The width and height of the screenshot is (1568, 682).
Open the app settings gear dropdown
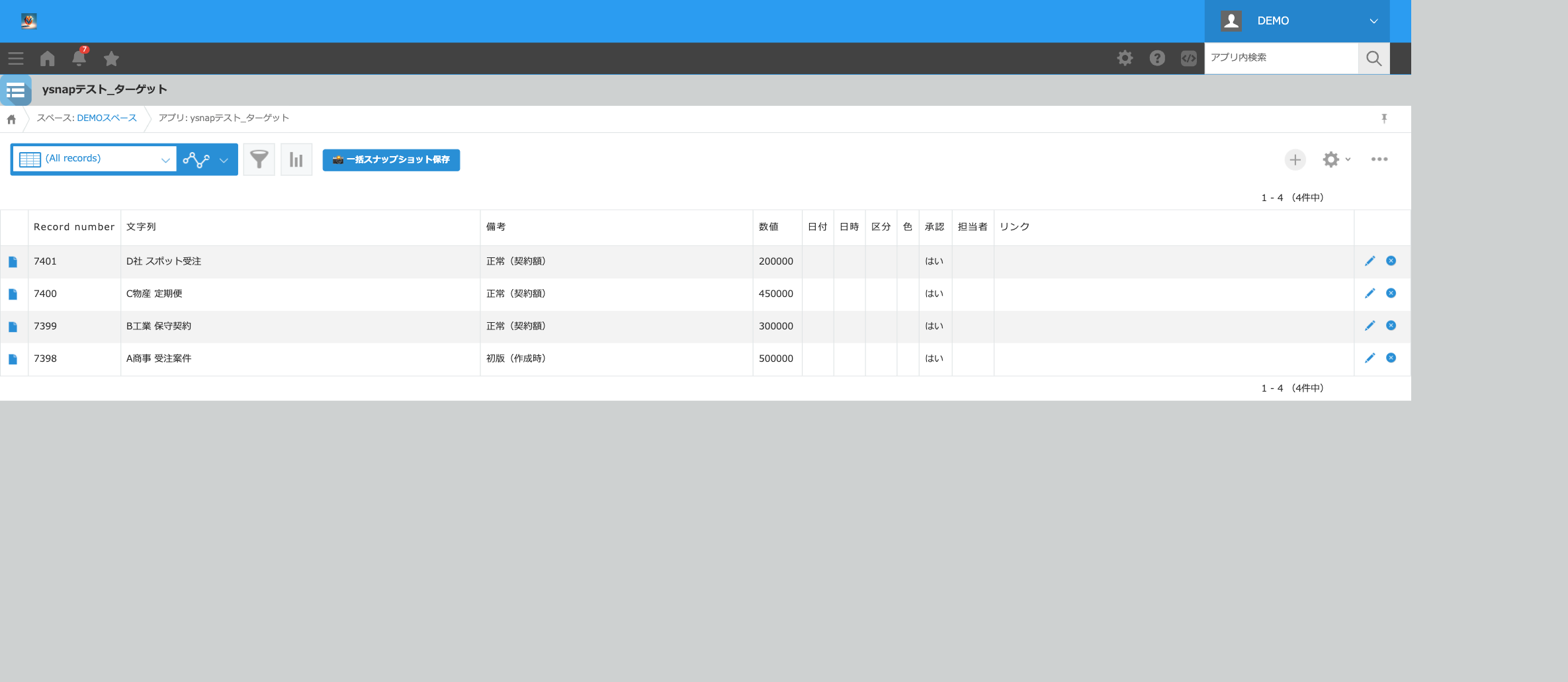pos(1336,159)
